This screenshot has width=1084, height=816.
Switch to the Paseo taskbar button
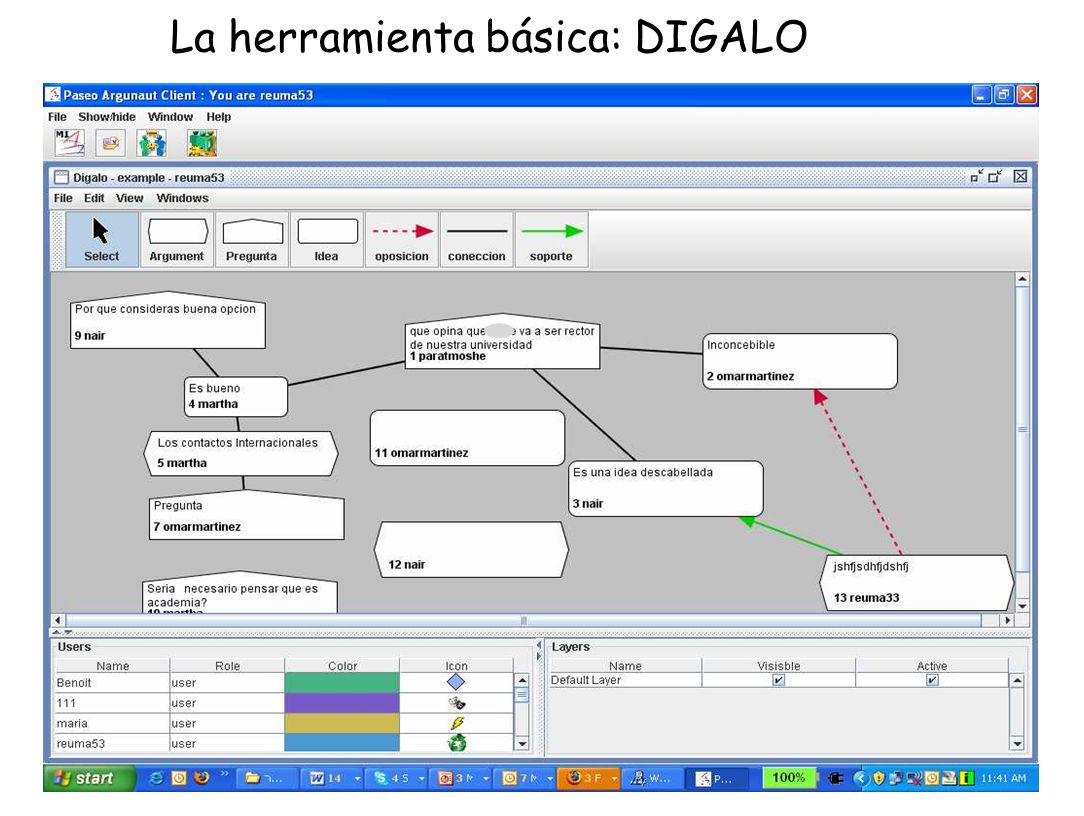click(x=716, y=779)
